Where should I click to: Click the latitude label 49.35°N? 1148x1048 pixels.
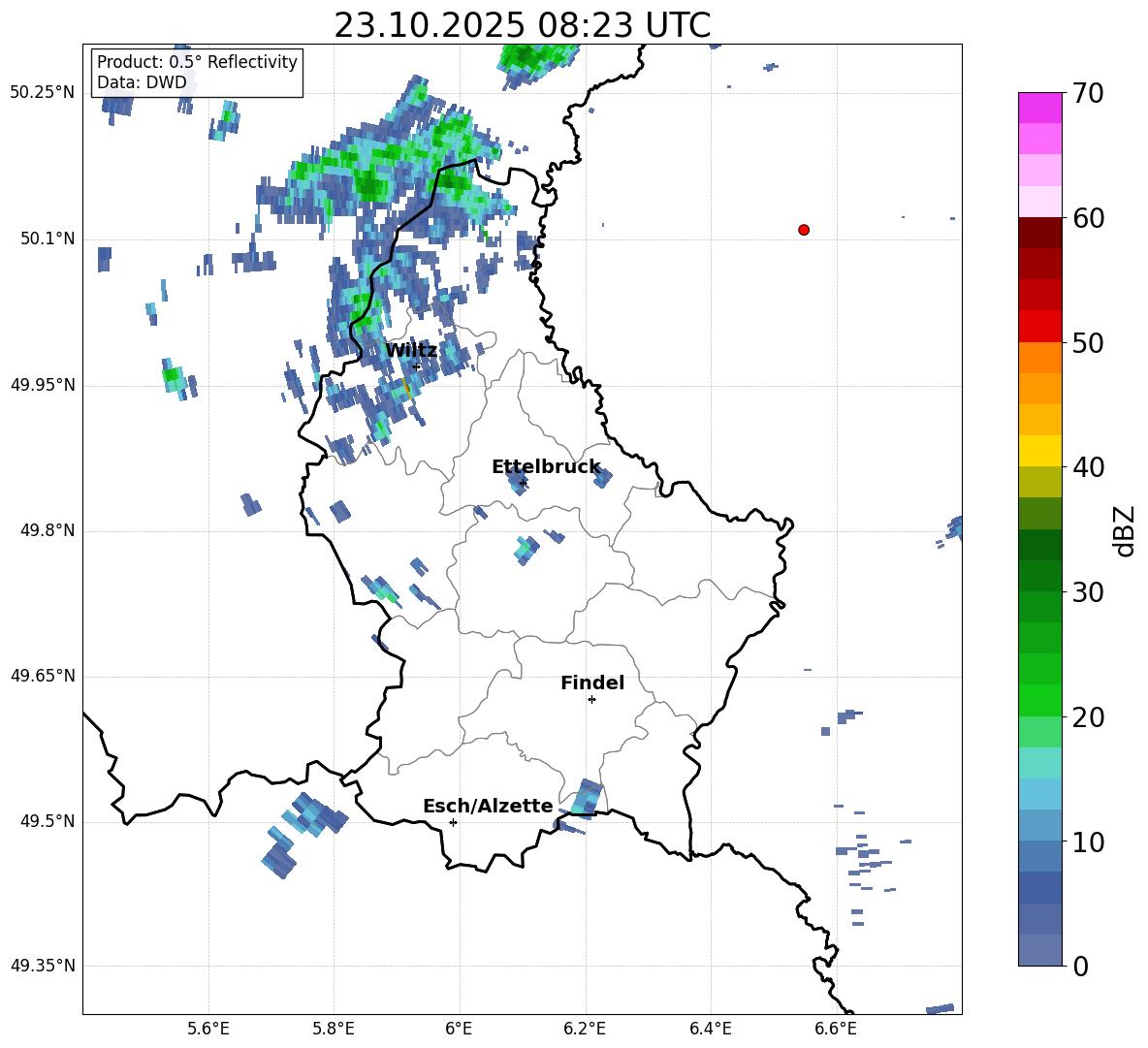43,966
